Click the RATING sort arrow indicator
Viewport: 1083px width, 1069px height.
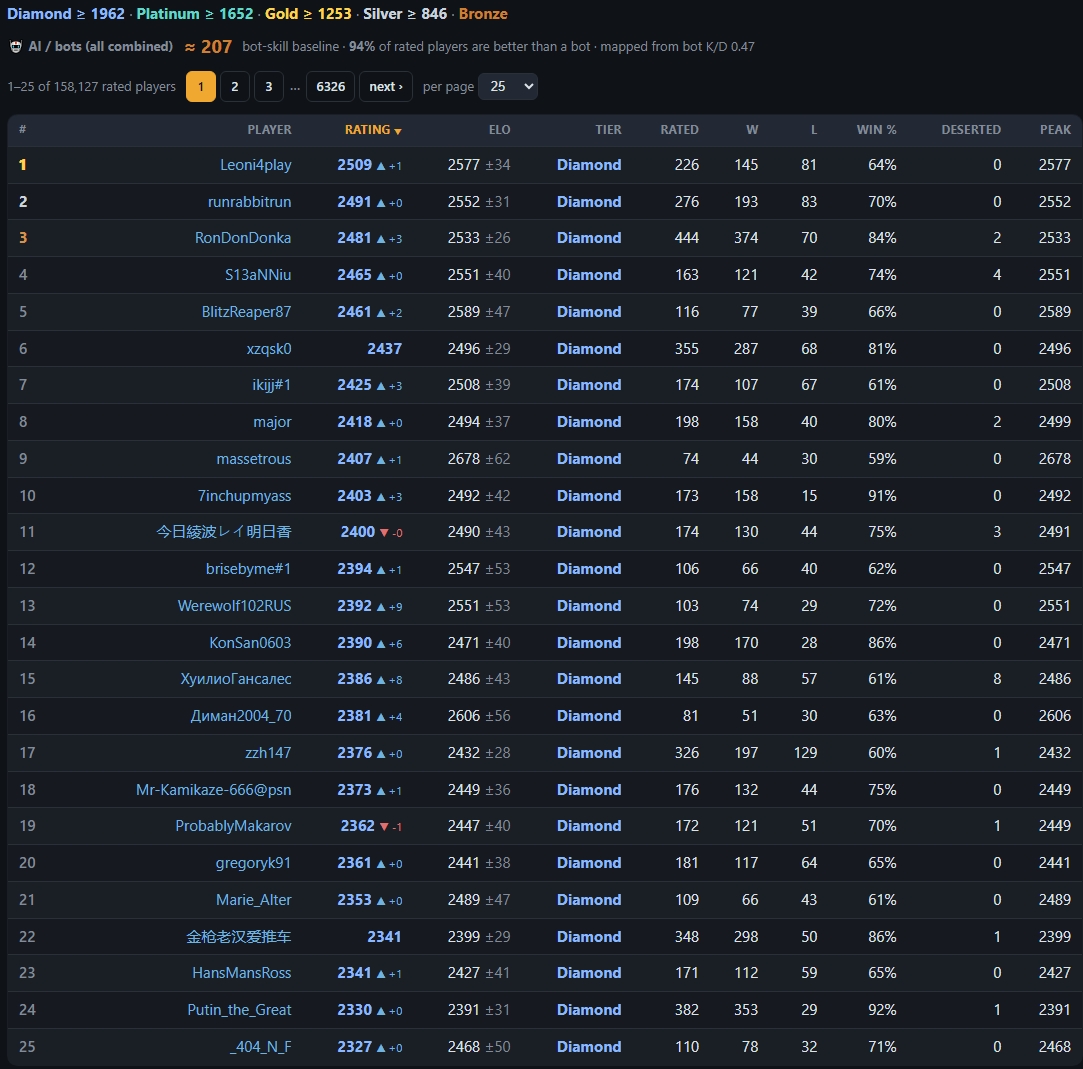point(398,131)
